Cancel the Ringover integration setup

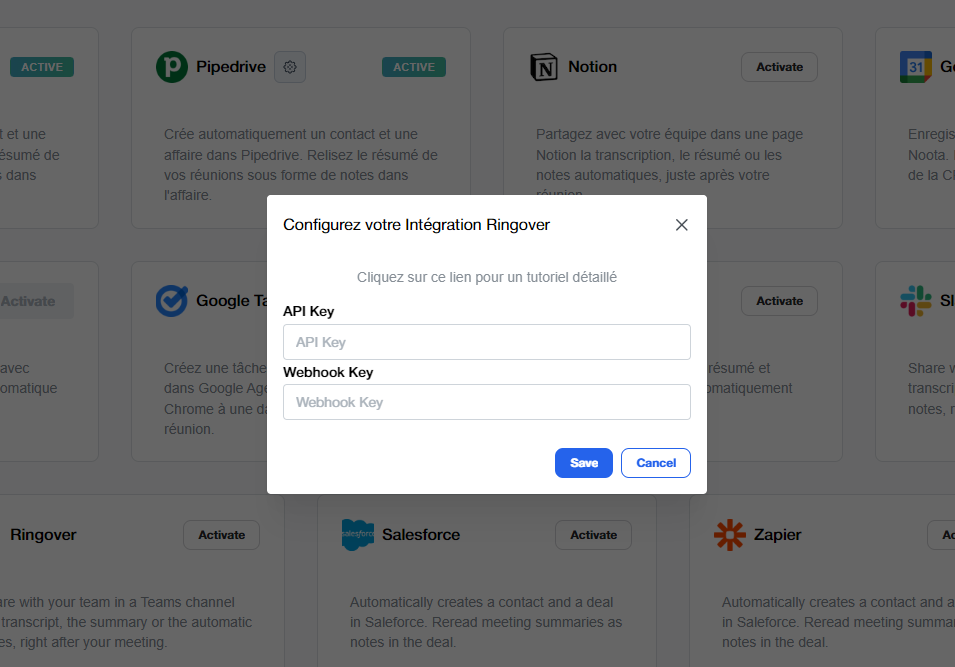[x=656, y=463]
